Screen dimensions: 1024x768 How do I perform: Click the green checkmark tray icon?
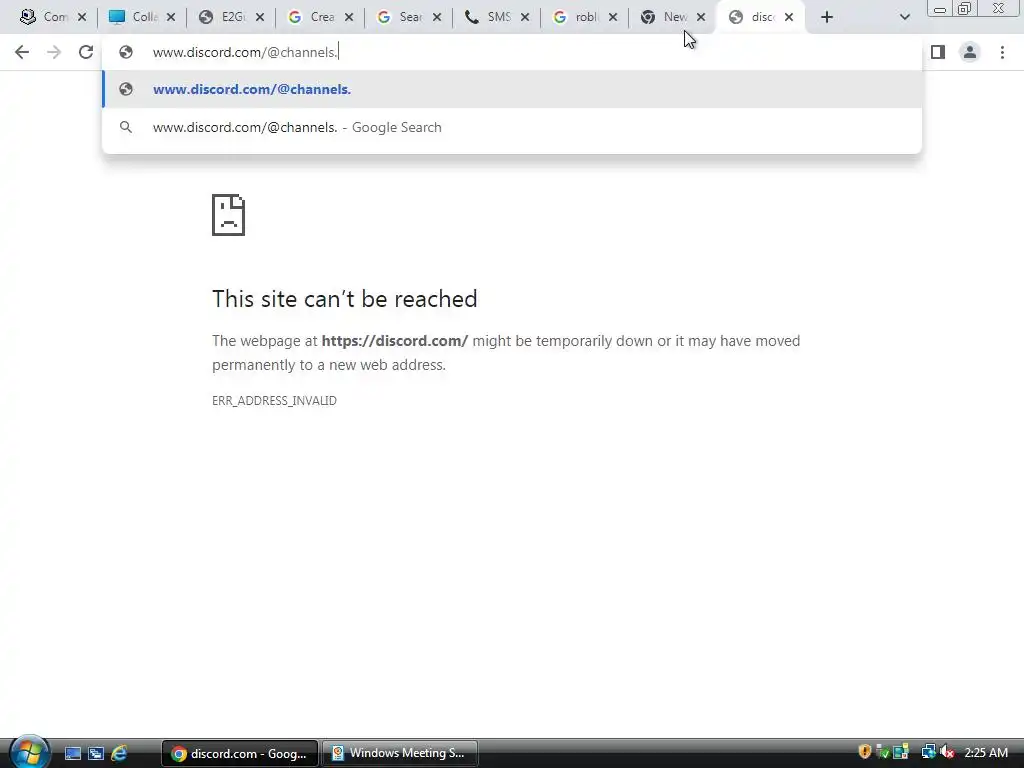coord(882,752)
